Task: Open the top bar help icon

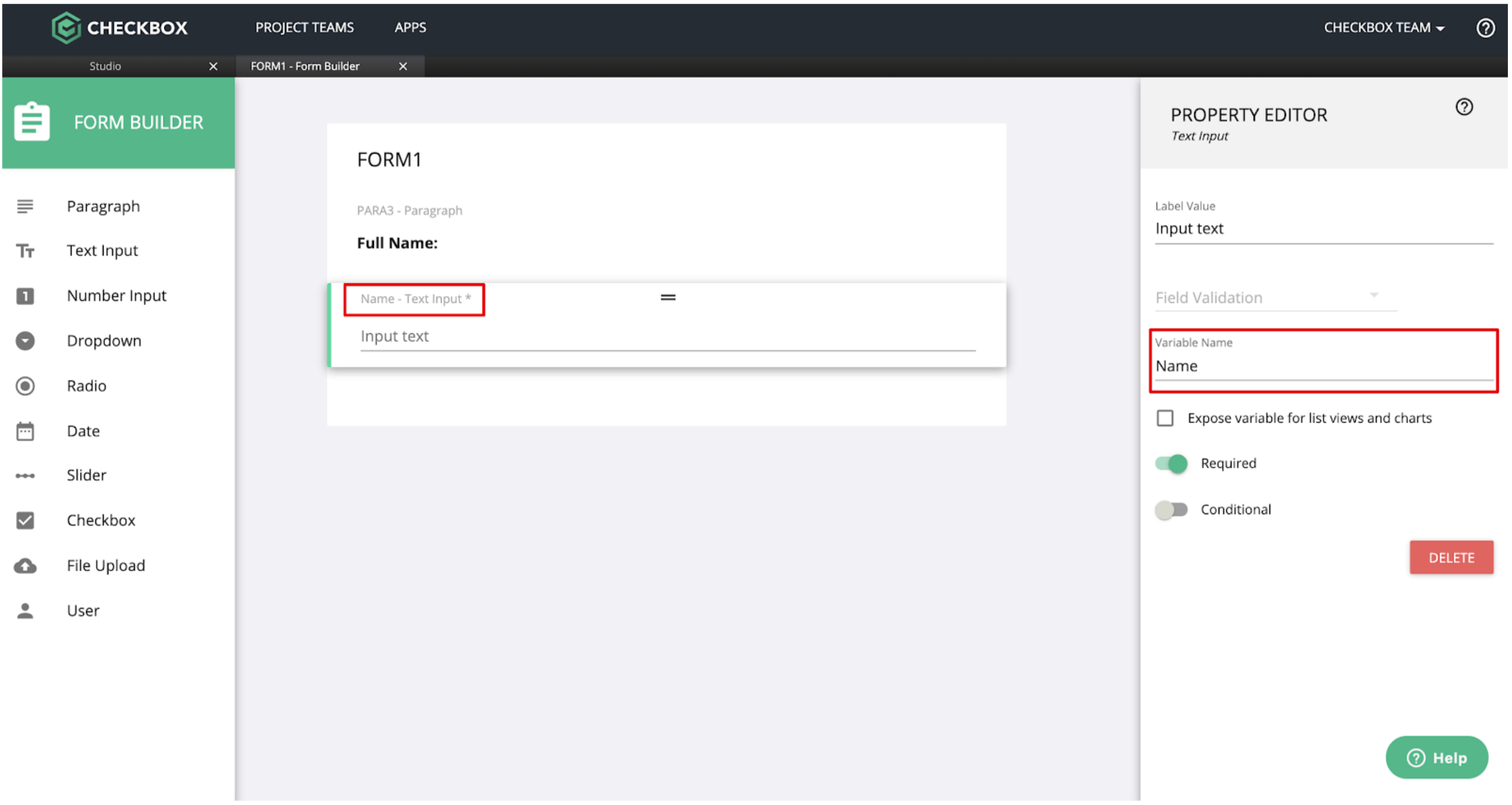Action: pos(1486,28)
